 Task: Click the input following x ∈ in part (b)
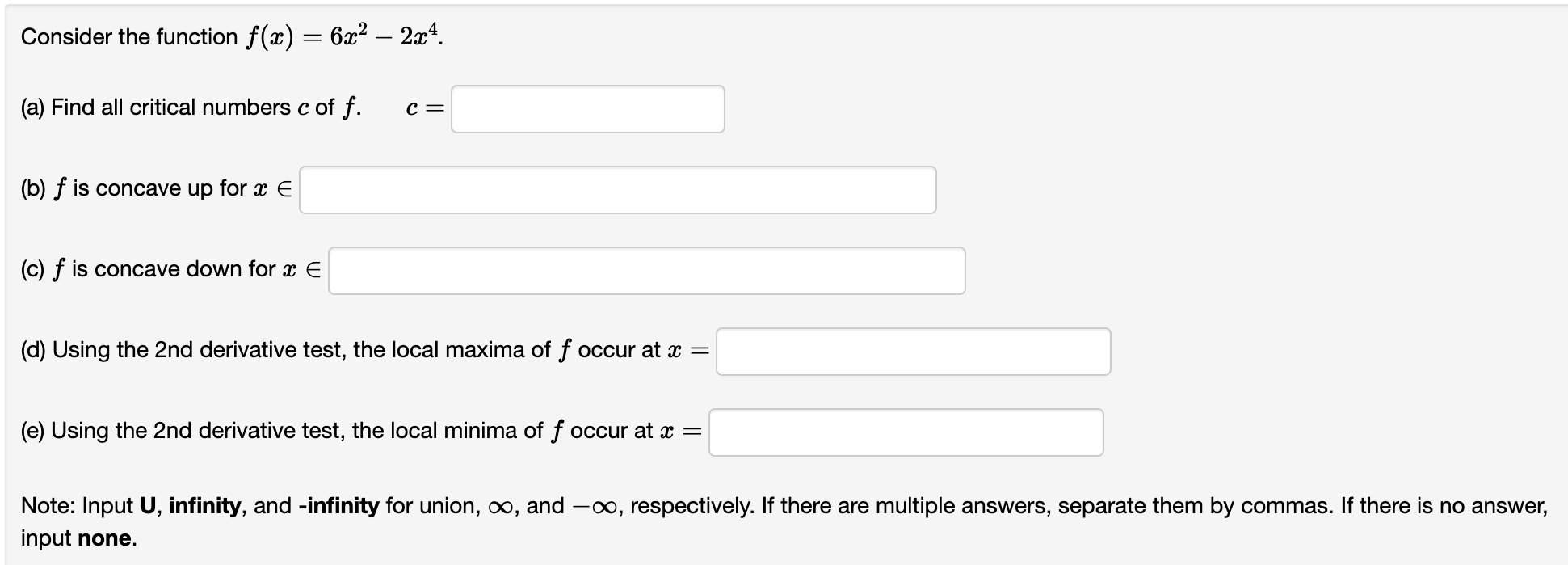click(x=616, y=189)
